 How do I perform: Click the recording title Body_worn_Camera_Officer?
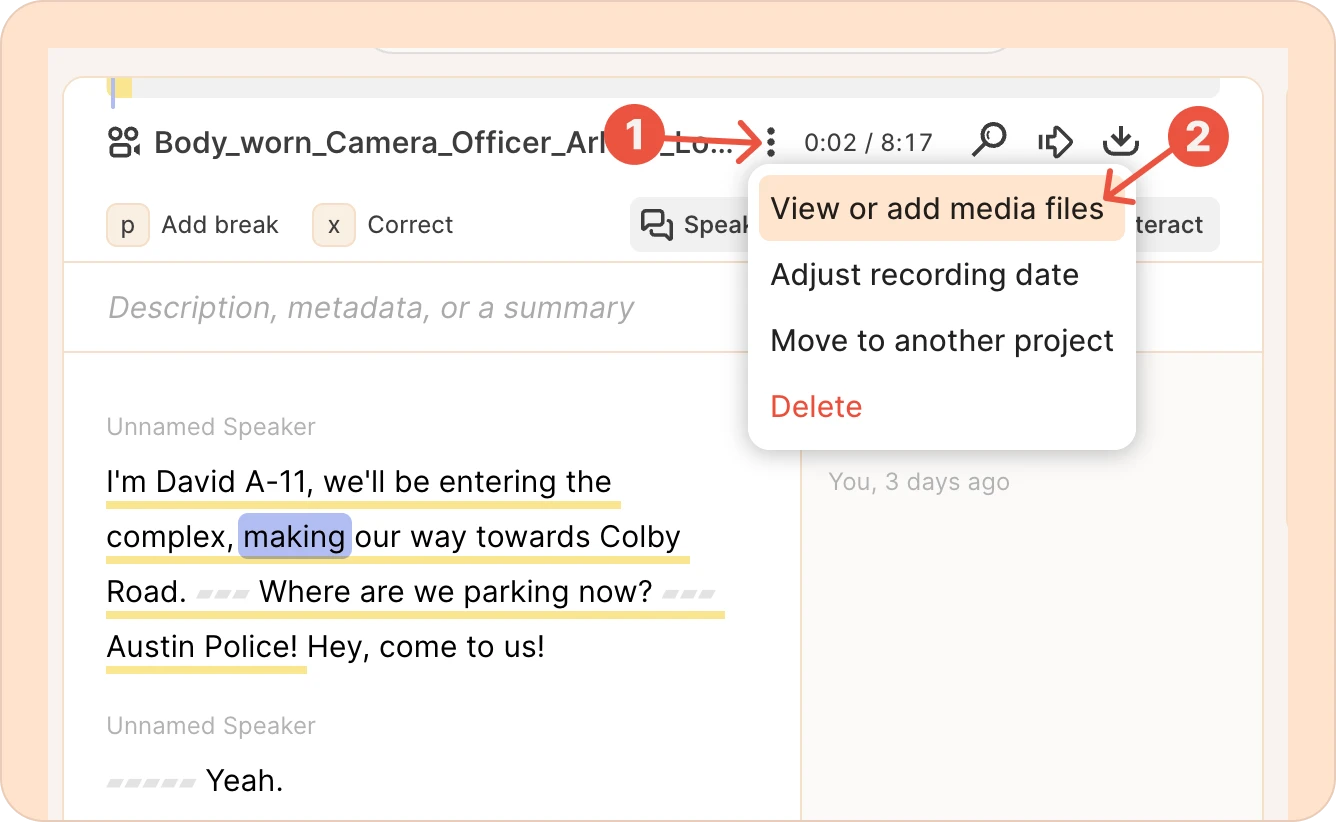443,143
